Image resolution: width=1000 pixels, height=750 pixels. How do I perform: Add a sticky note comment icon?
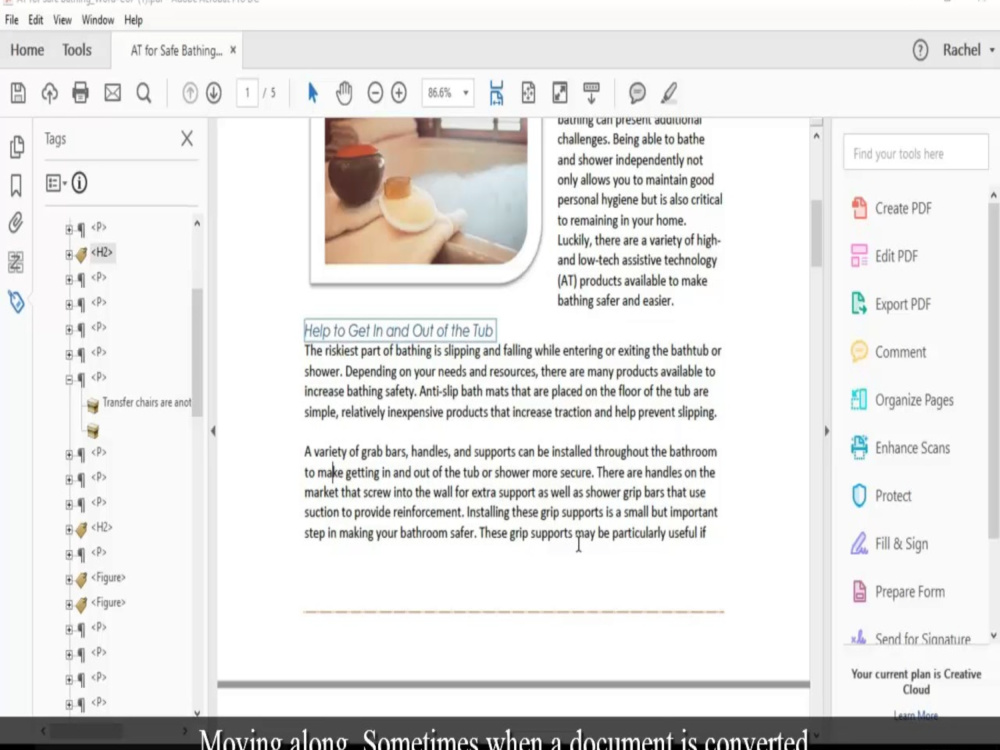pyautogui.click(x=636, y=93)
